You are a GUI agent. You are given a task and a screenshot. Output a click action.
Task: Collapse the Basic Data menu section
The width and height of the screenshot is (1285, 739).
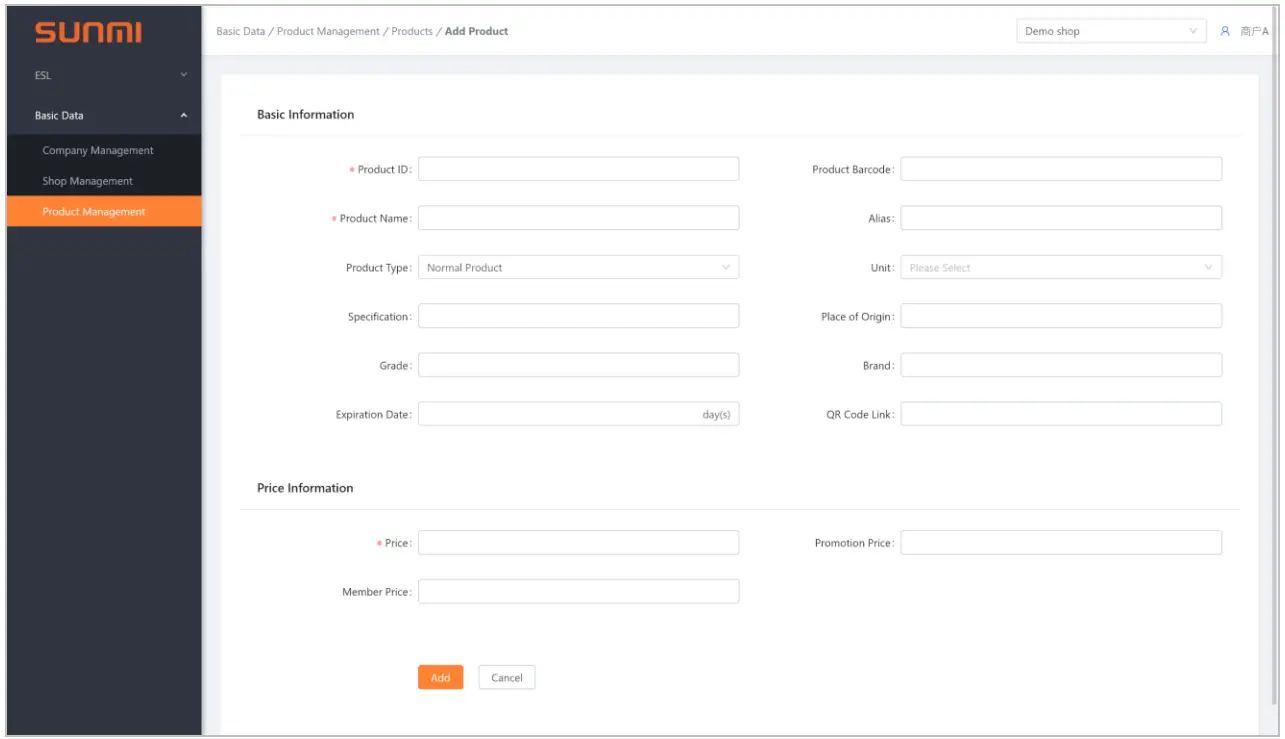pos(104,116)
